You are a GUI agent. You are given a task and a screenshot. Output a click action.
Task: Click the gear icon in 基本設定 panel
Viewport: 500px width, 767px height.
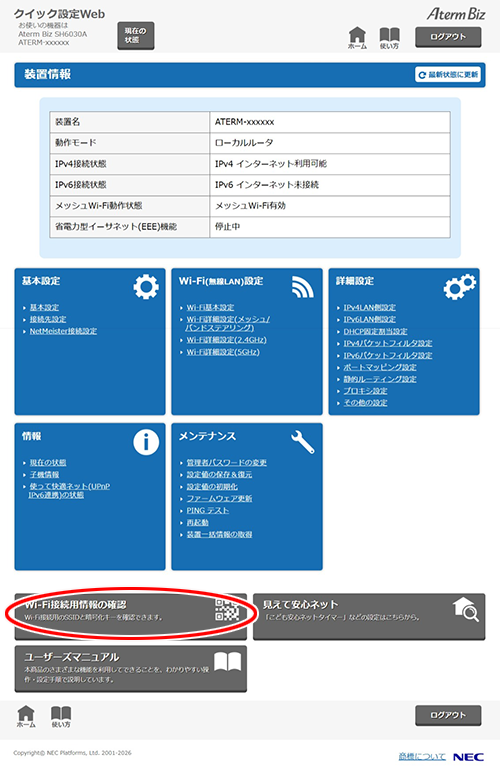click(x=146, y=287)
